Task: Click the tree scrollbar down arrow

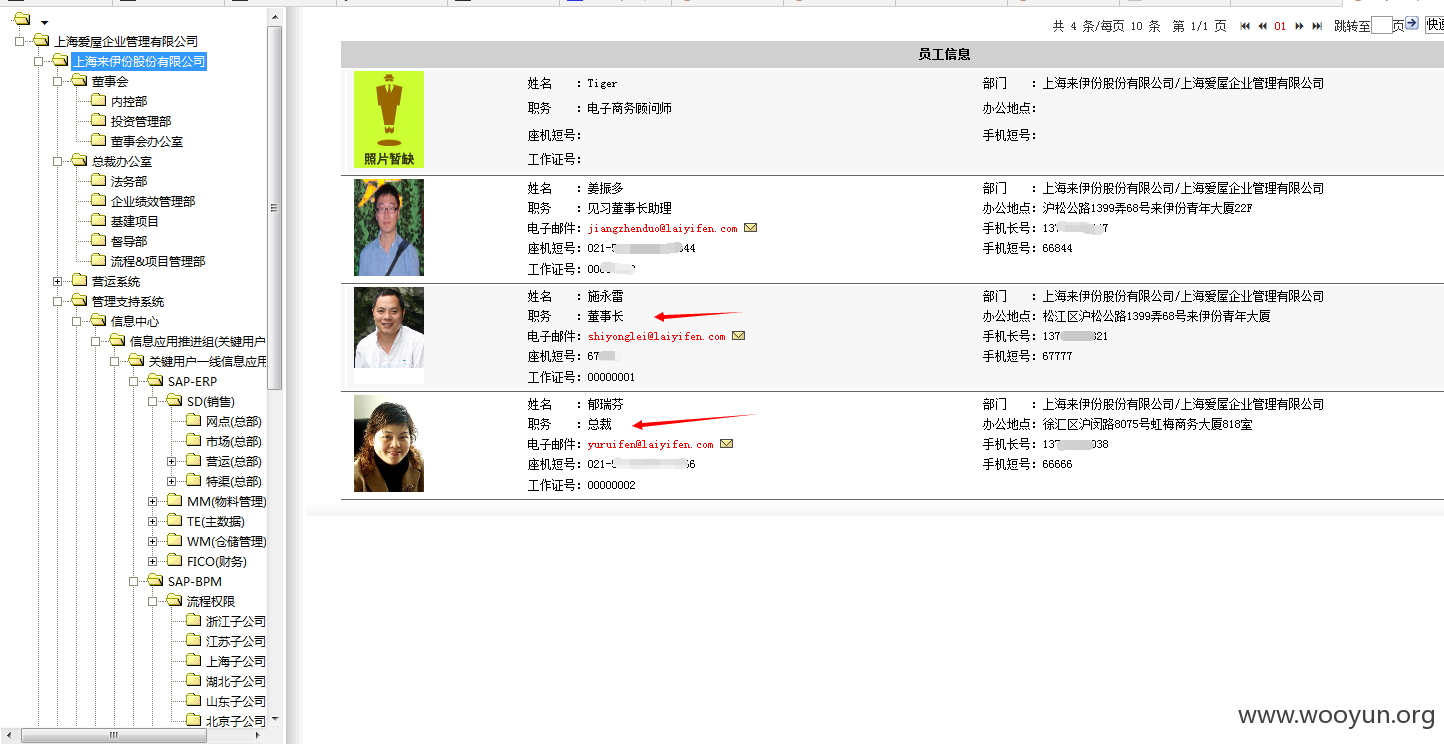Action: (x=275, y=719)
